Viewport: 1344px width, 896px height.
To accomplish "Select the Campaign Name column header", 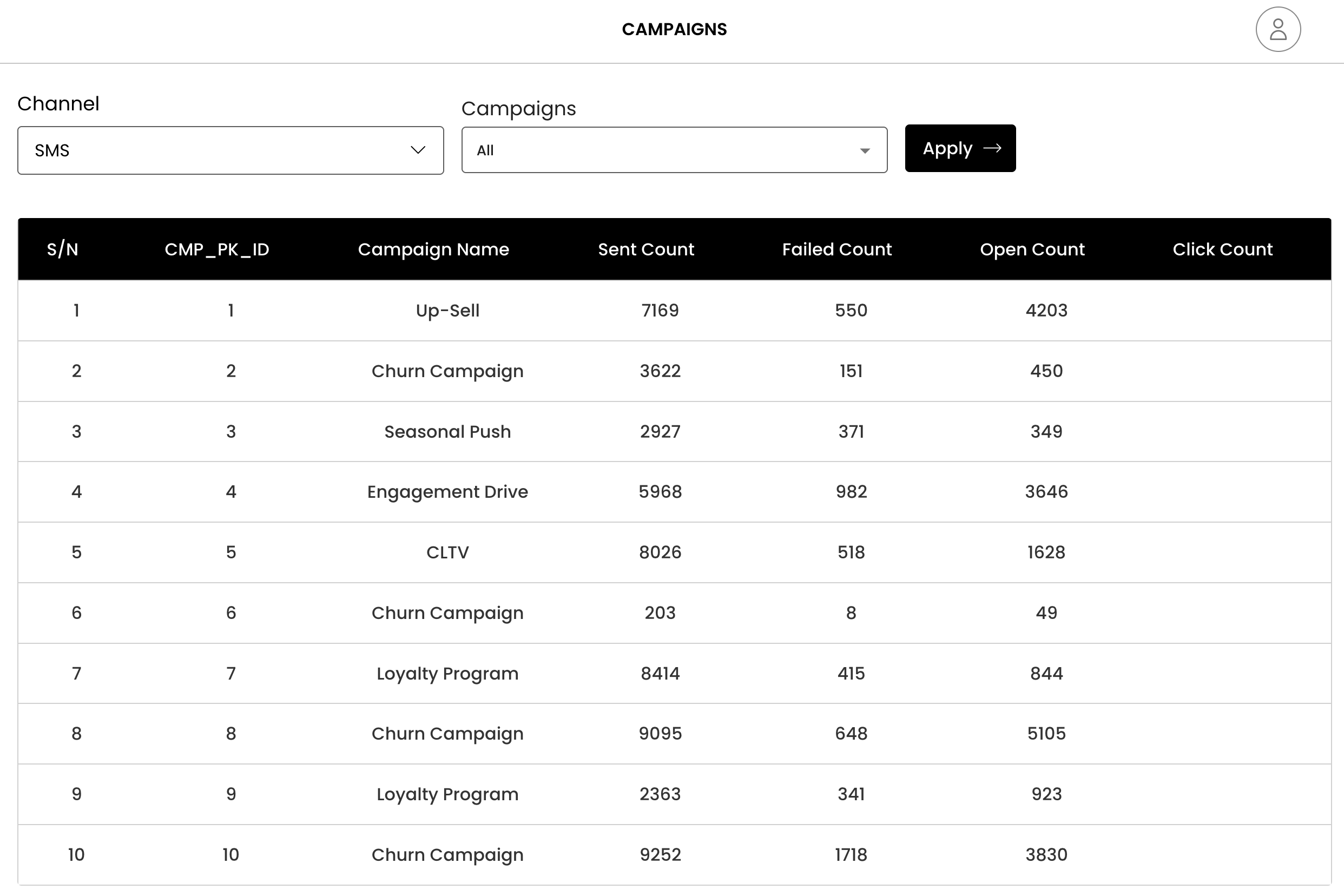I will click(433, 249).
